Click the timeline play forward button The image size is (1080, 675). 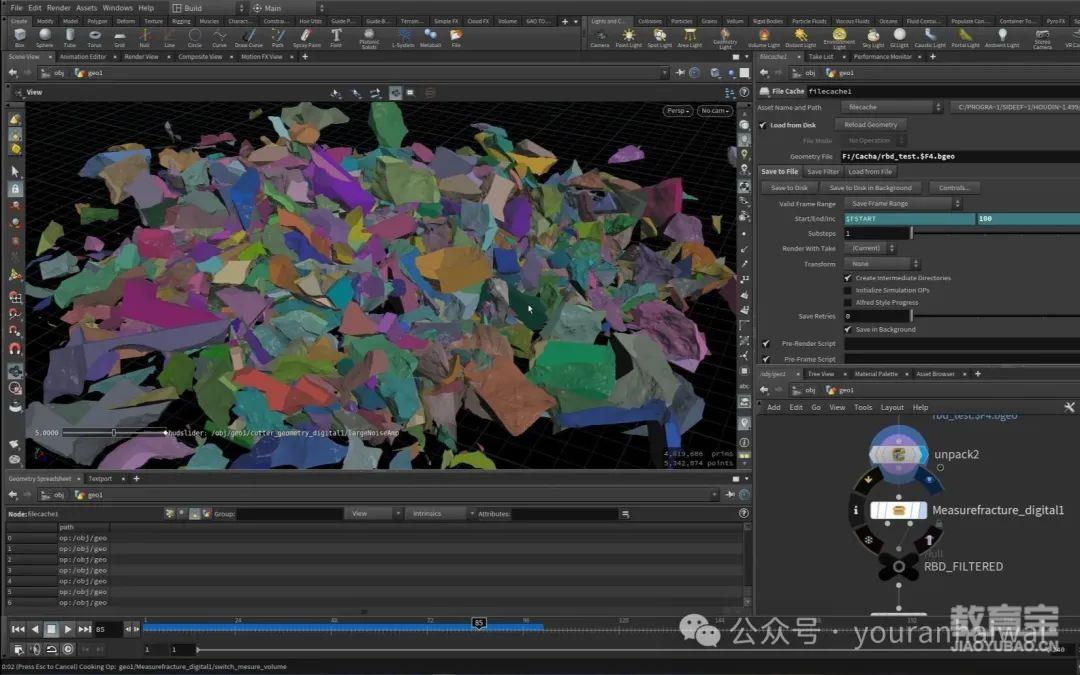coord(68,629)
